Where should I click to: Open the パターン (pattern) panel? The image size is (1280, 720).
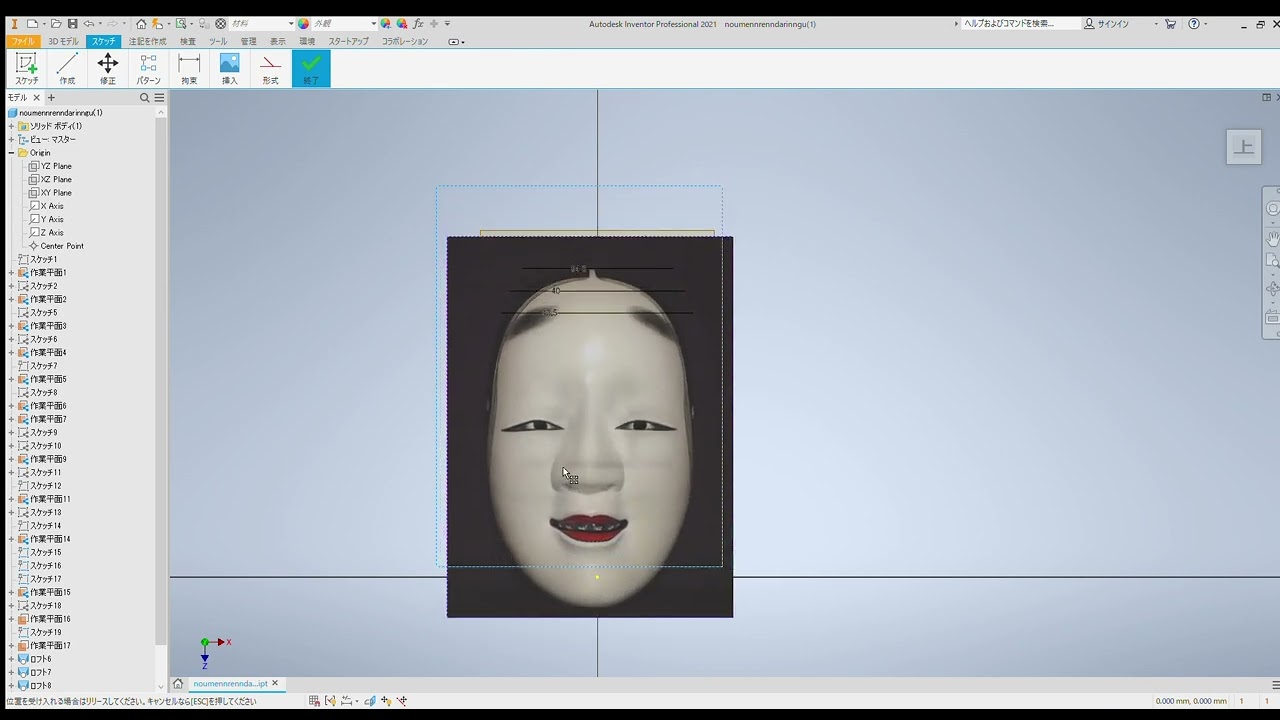[x=148, y=68]
